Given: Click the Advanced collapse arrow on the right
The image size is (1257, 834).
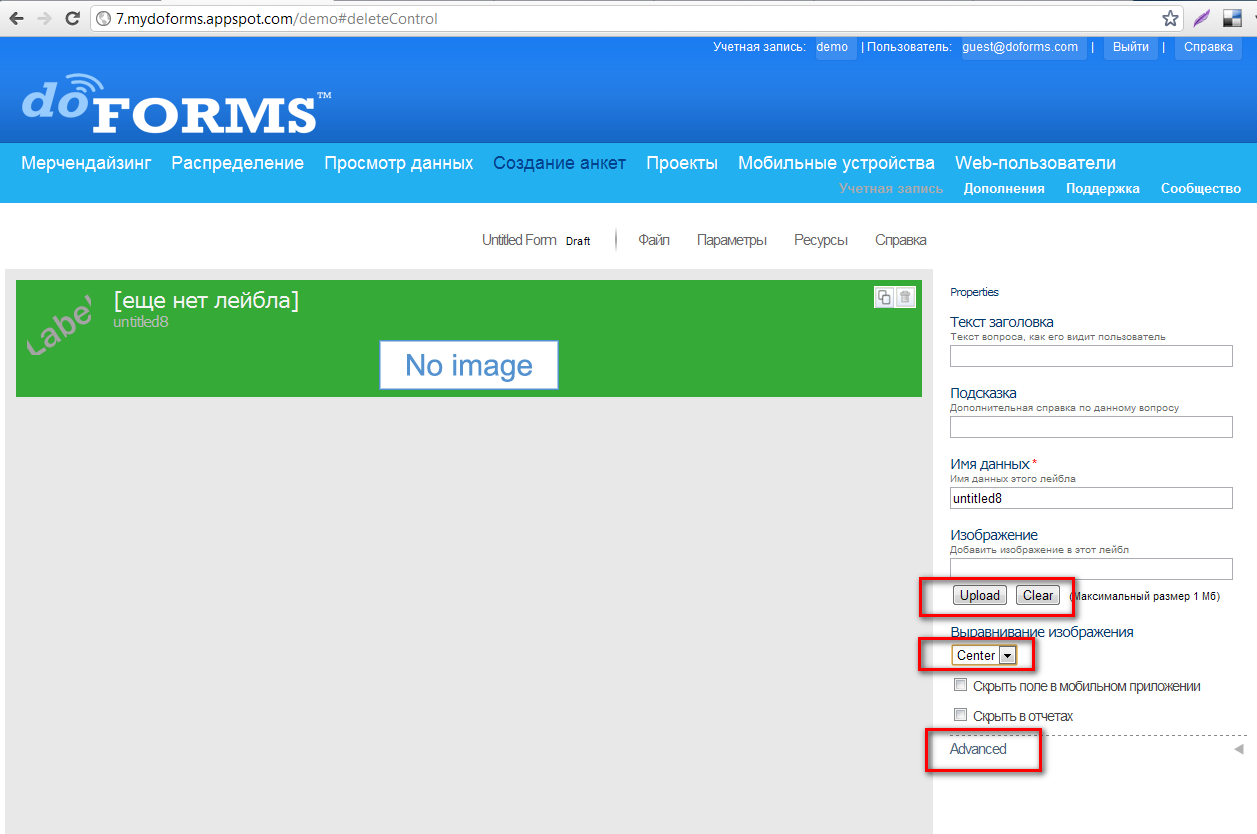Looking at the screenshot, I should (x=1238, y=749).
